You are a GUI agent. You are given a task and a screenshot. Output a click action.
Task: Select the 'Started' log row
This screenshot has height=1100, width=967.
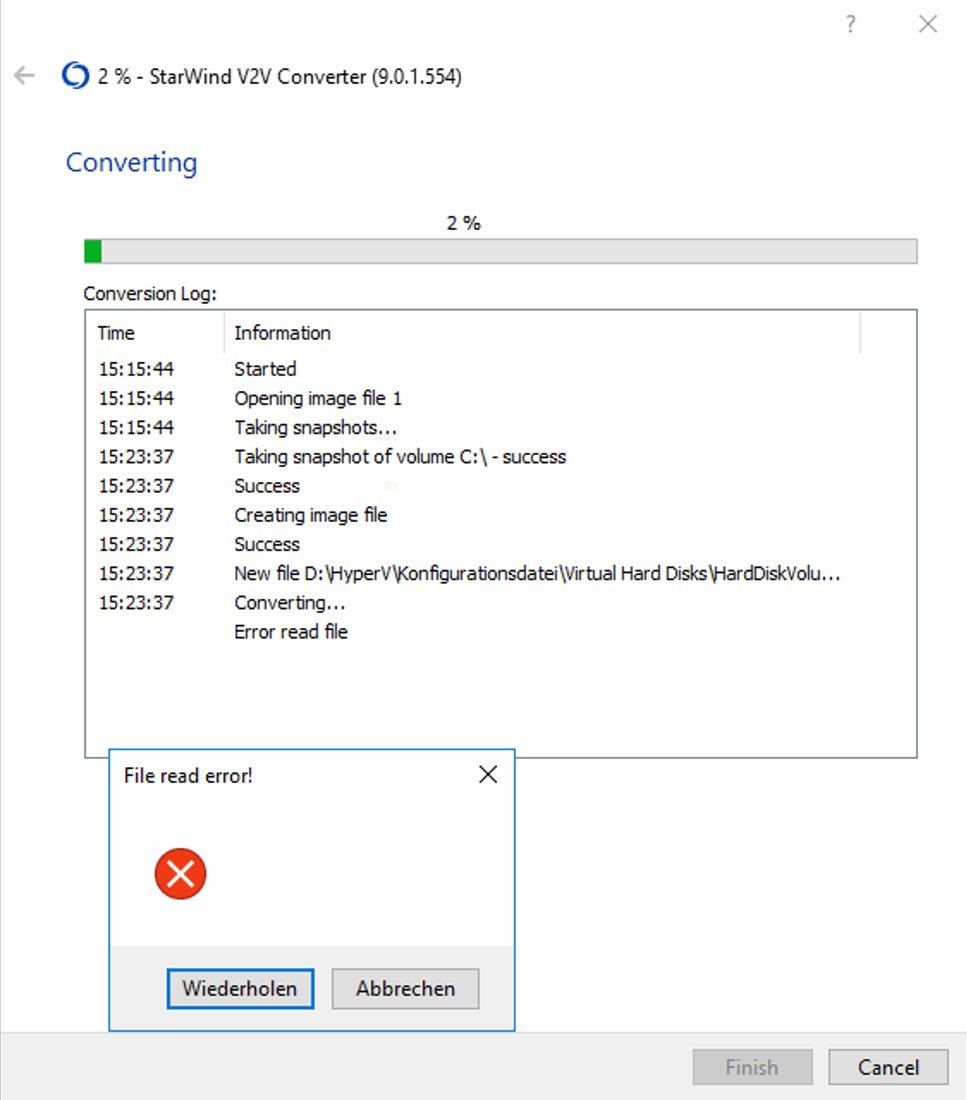pos(500,369)
